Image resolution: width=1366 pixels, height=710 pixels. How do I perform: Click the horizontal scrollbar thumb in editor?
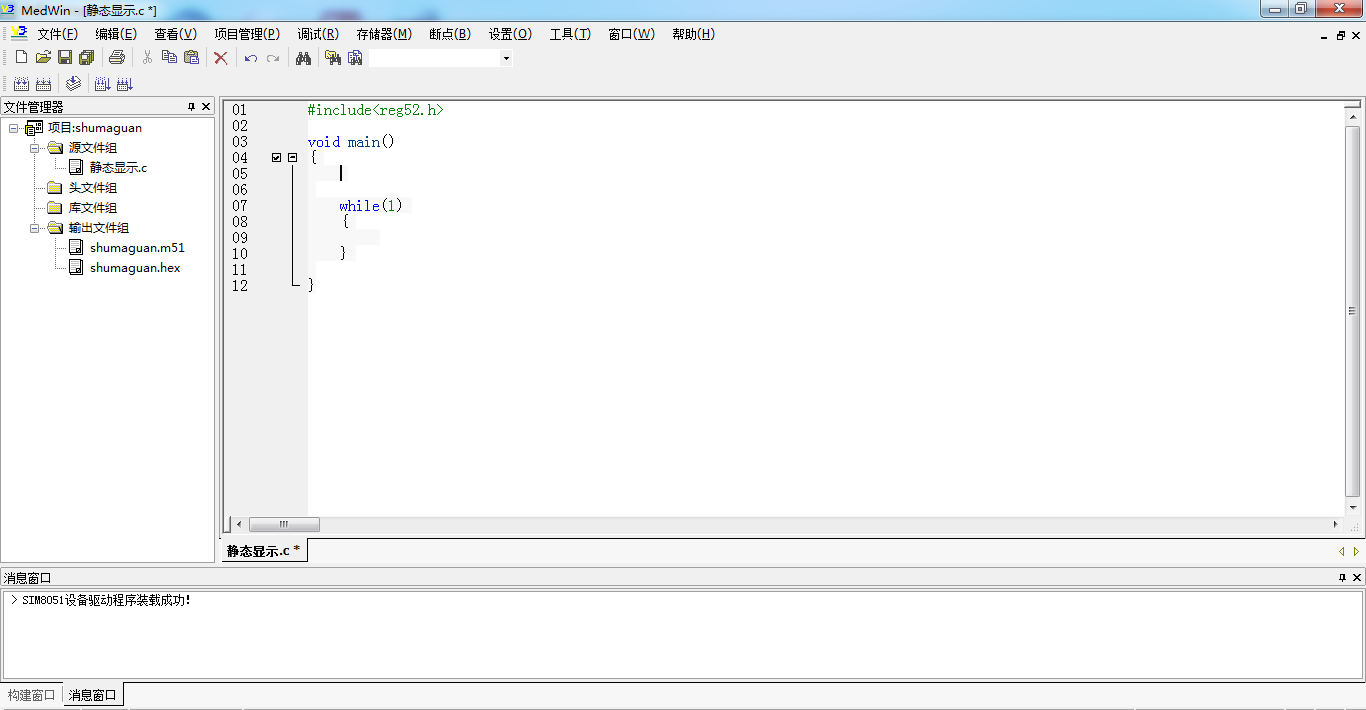tap(284, 524)
